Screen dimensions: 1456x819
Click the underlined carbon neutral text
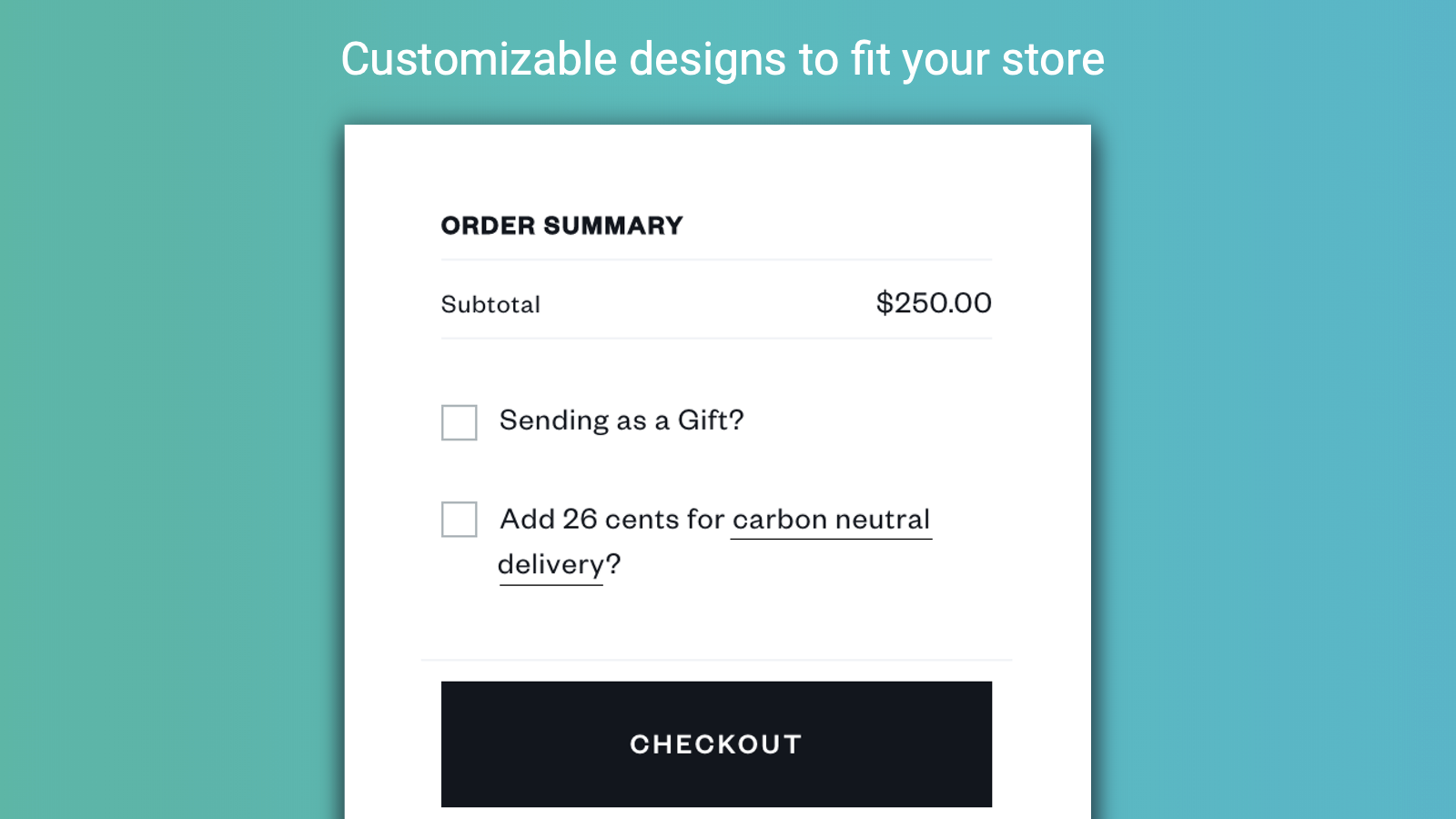click(831, 519)
